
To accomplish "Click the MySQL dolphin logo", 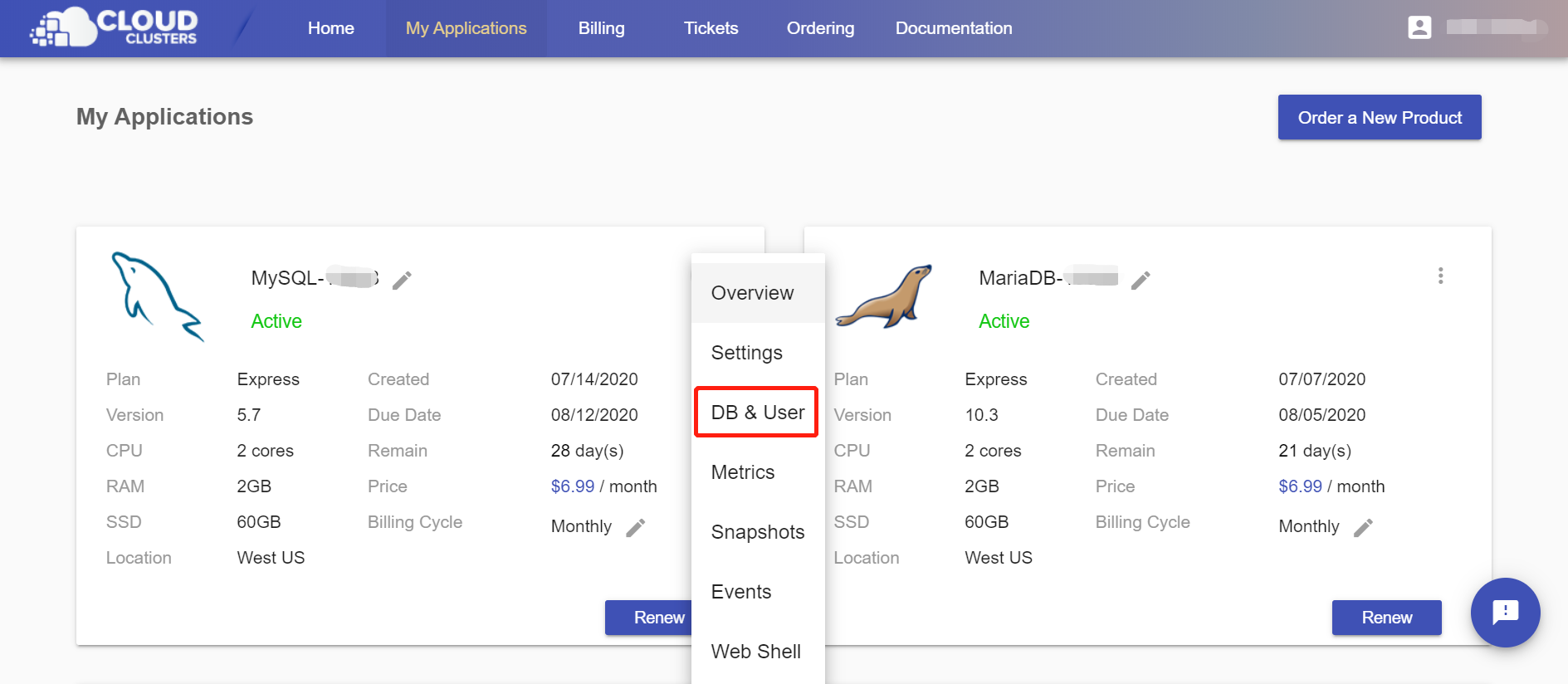I will (158, 296).
